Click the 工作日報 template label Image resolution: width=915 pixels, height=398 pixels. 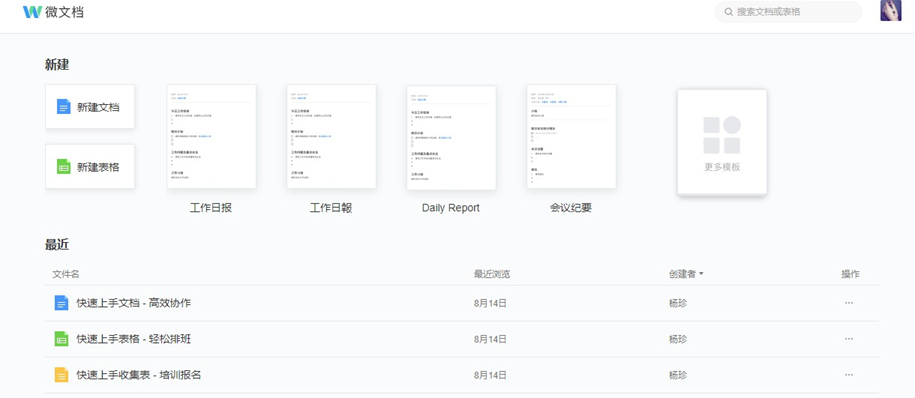coord(331,208)
